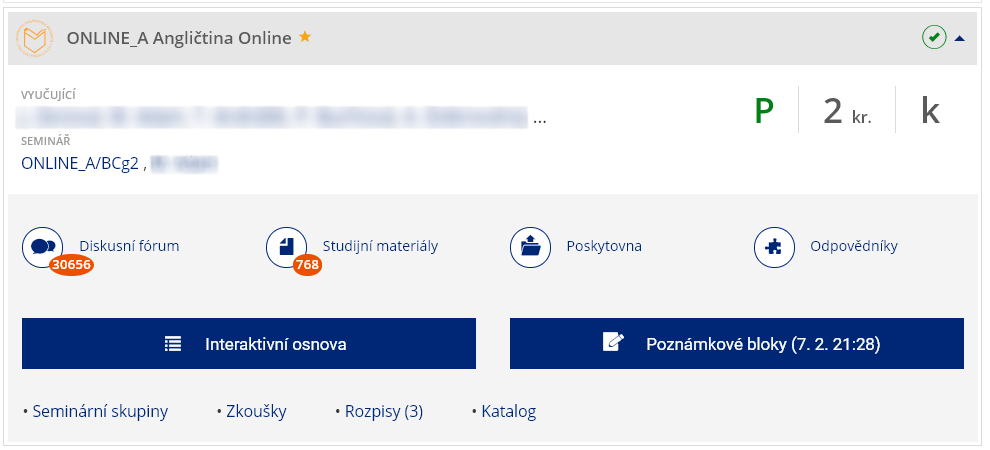Open the ONLINE_A/BCg2 seminar link
Viewport: 990px width, 450px height.
[81, 163]
